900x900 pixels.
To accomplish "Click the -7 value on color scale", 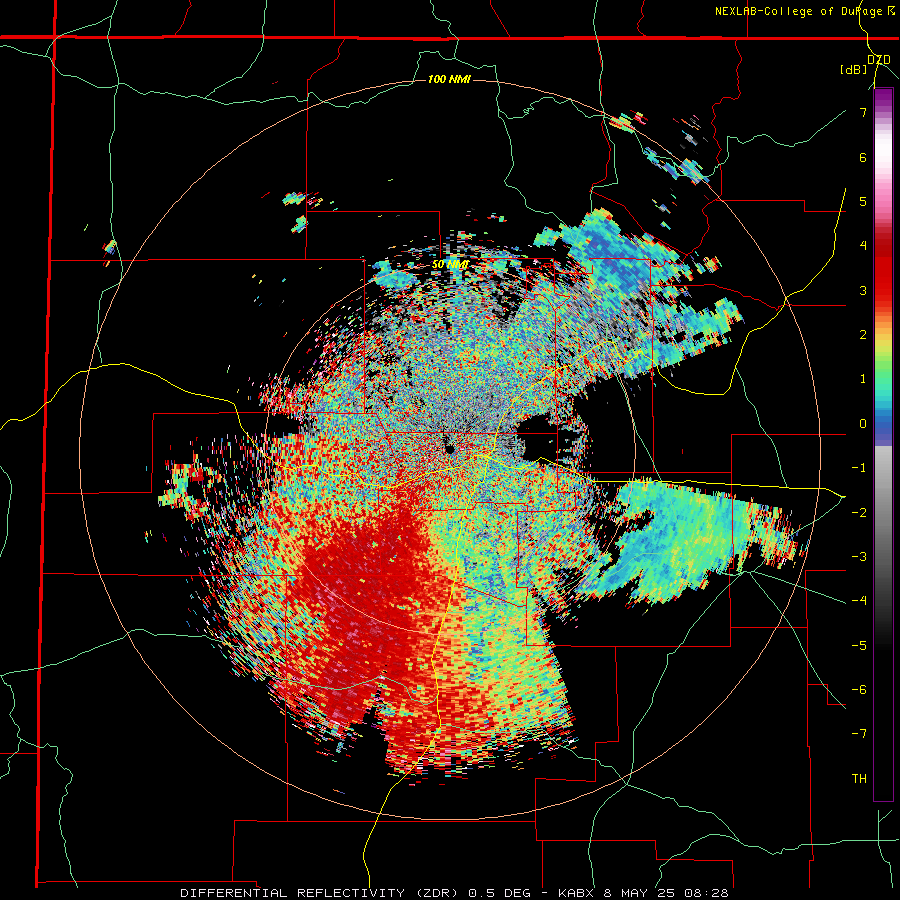I will pyautogui.click(x=859, y=734).
